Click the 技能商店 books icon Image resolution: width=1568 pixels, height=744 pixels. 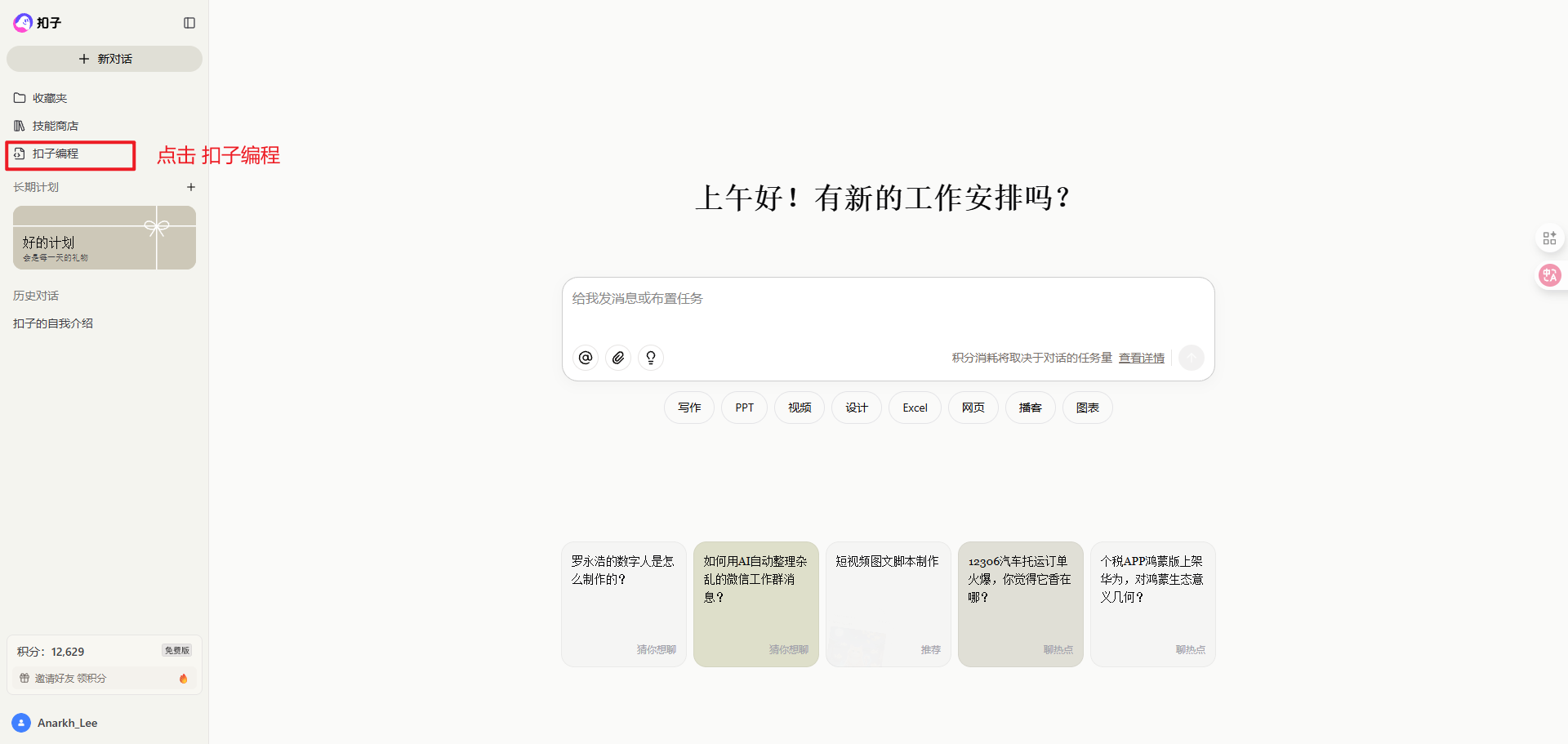click(x=20, y=126)
